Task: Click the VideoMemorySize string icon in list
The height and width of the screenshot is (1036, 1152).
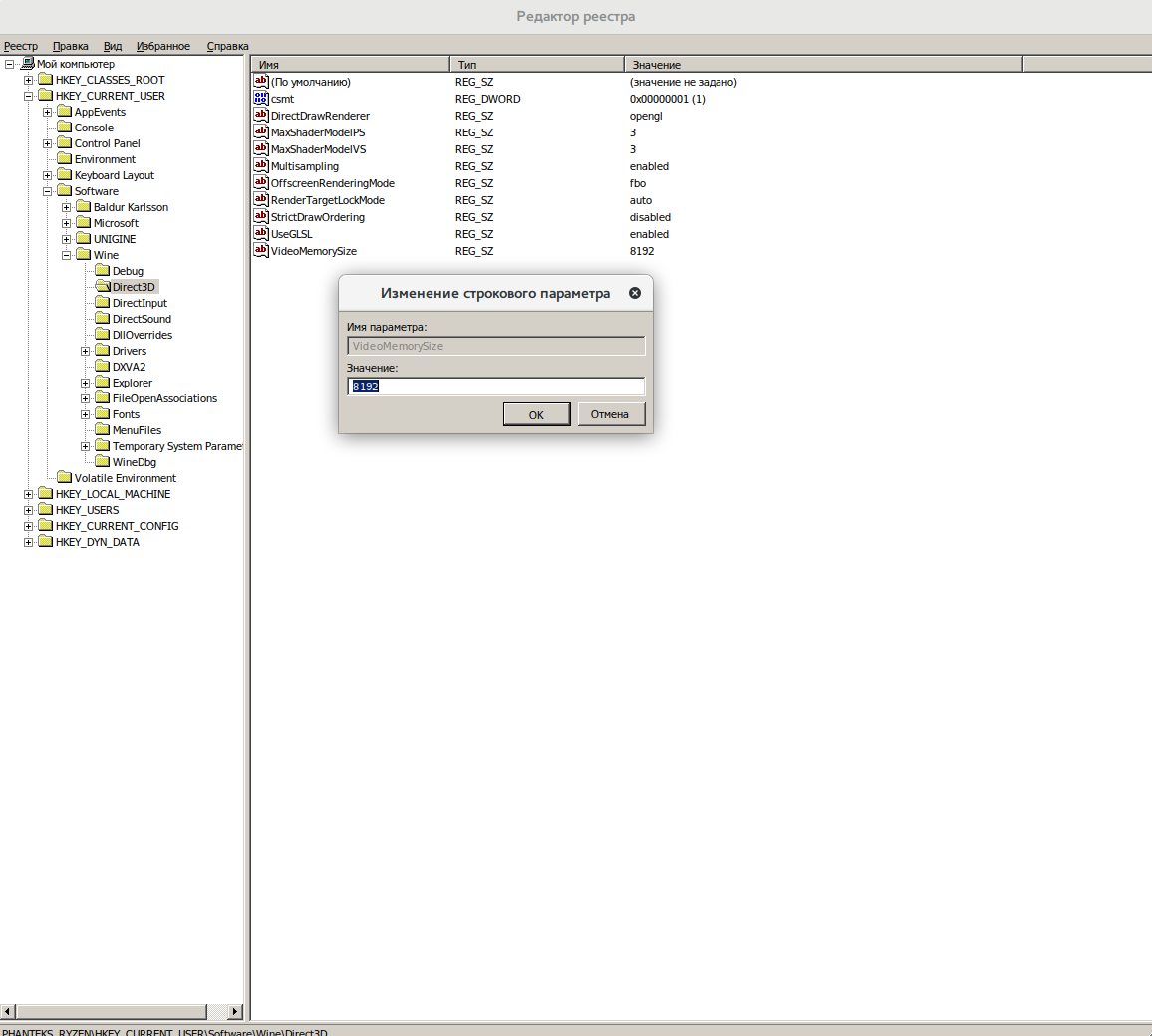Action: click(261, 250)
